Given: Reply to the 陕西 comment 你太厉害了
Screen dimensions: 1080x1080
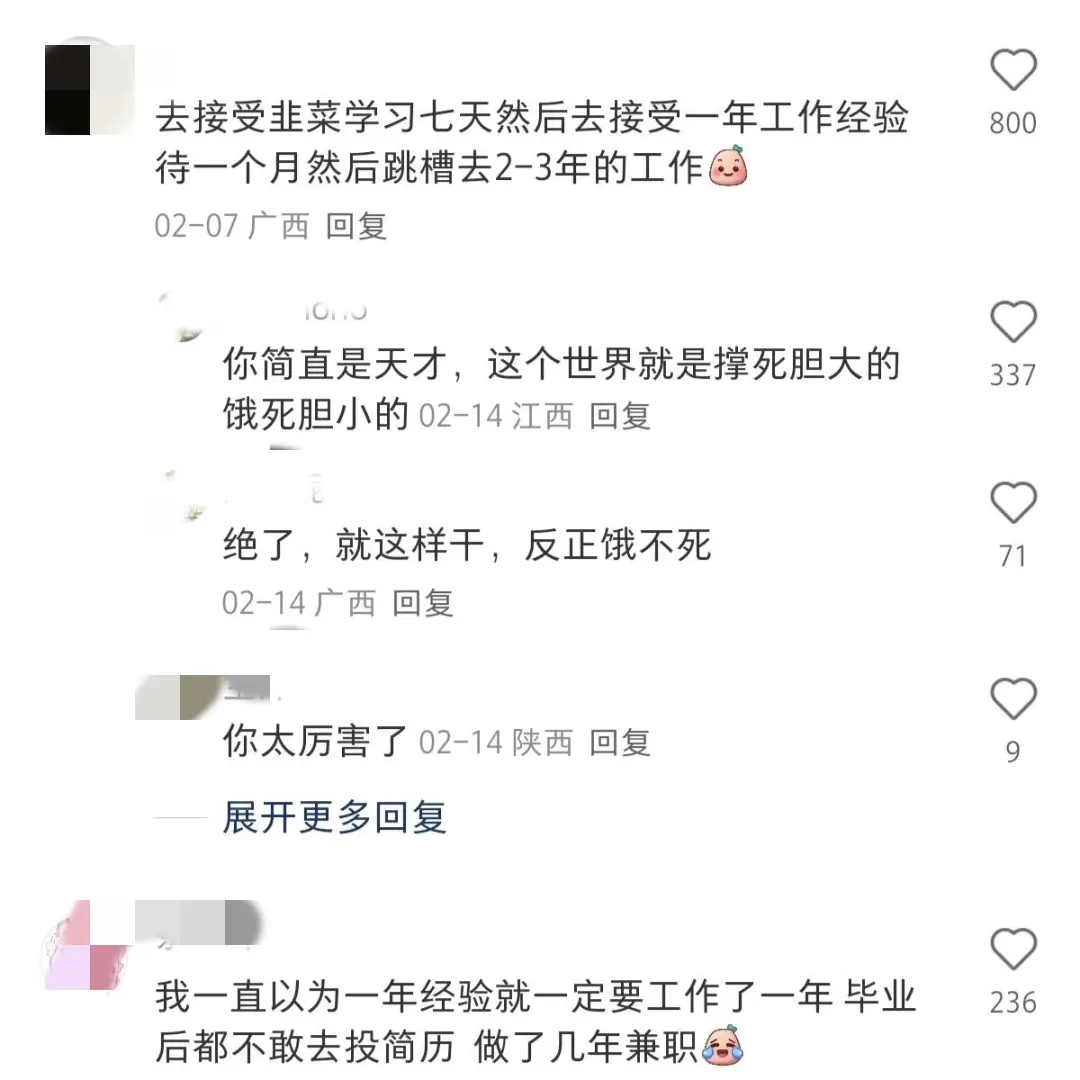Looking at the screenshot, I should click(x=620, y=742).
